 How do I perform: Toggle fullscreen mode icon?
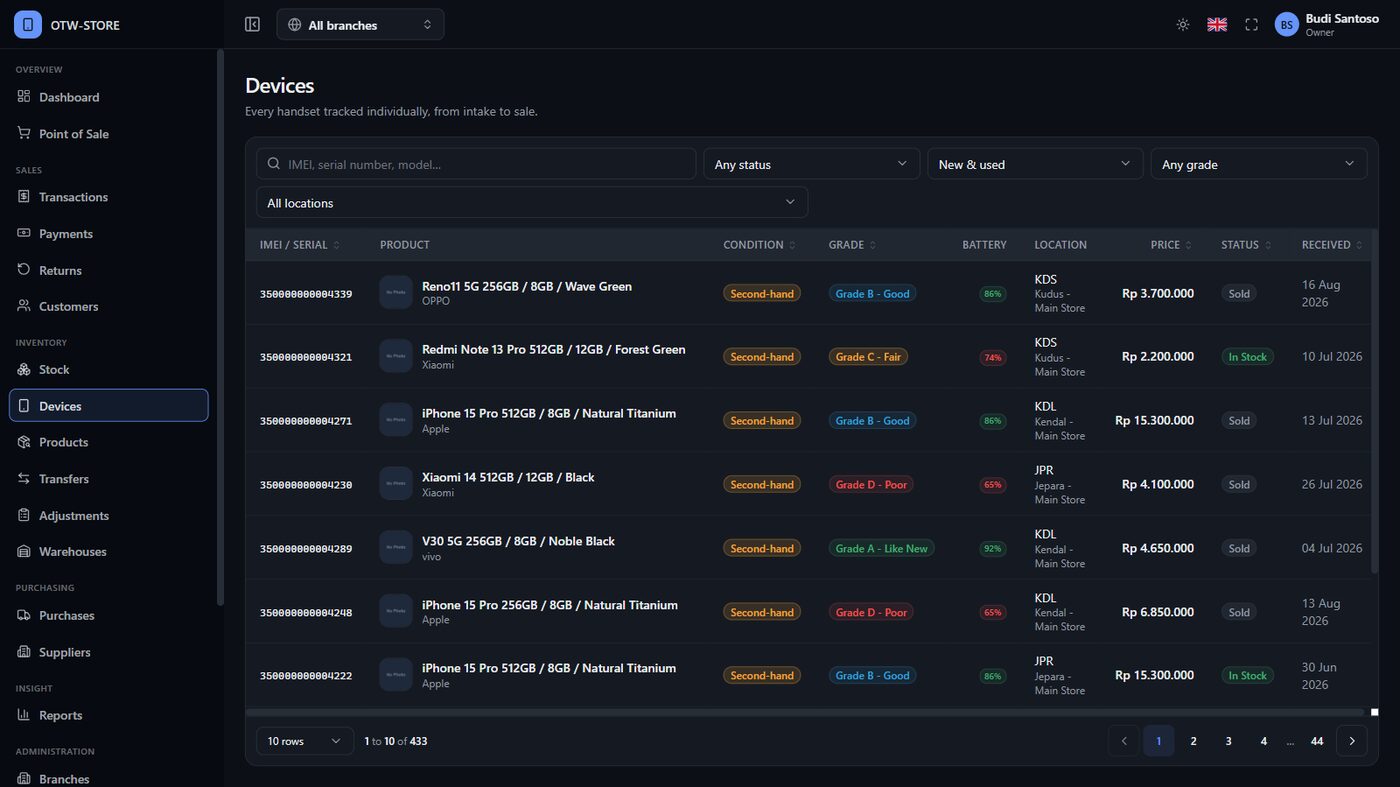1251,25
